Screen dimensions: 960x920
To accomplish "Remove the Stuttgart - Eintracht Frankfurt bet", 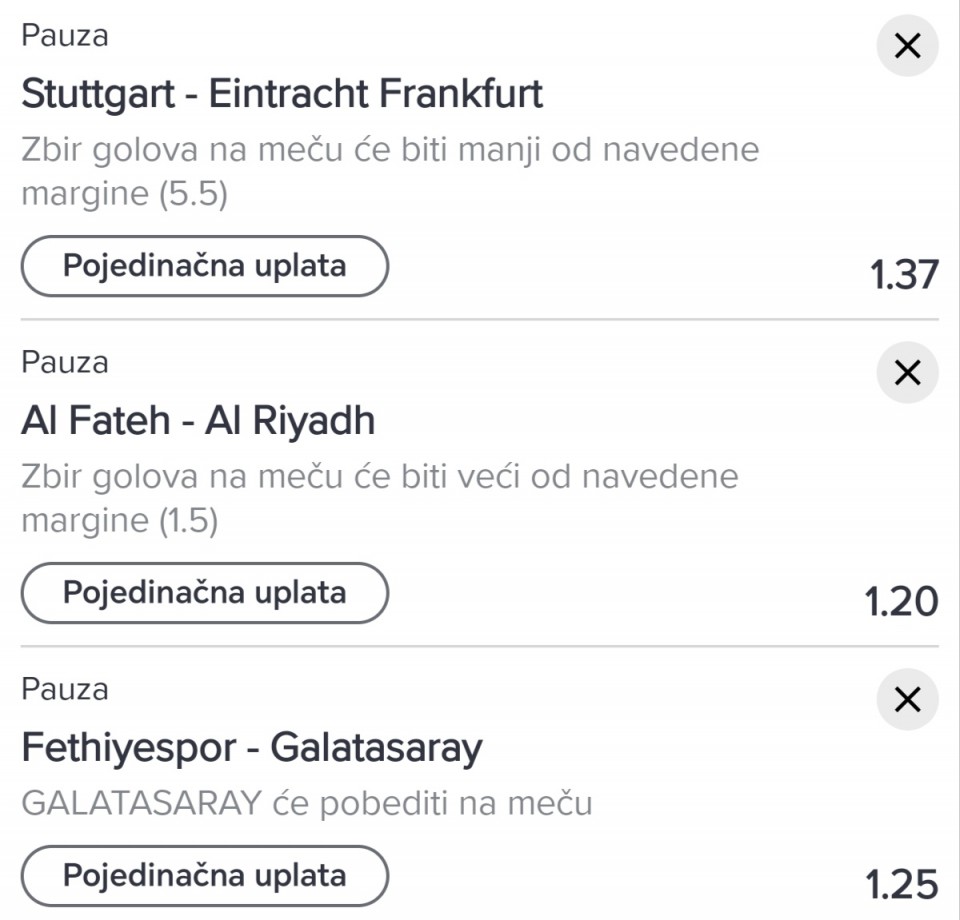I will coord(907,46).
